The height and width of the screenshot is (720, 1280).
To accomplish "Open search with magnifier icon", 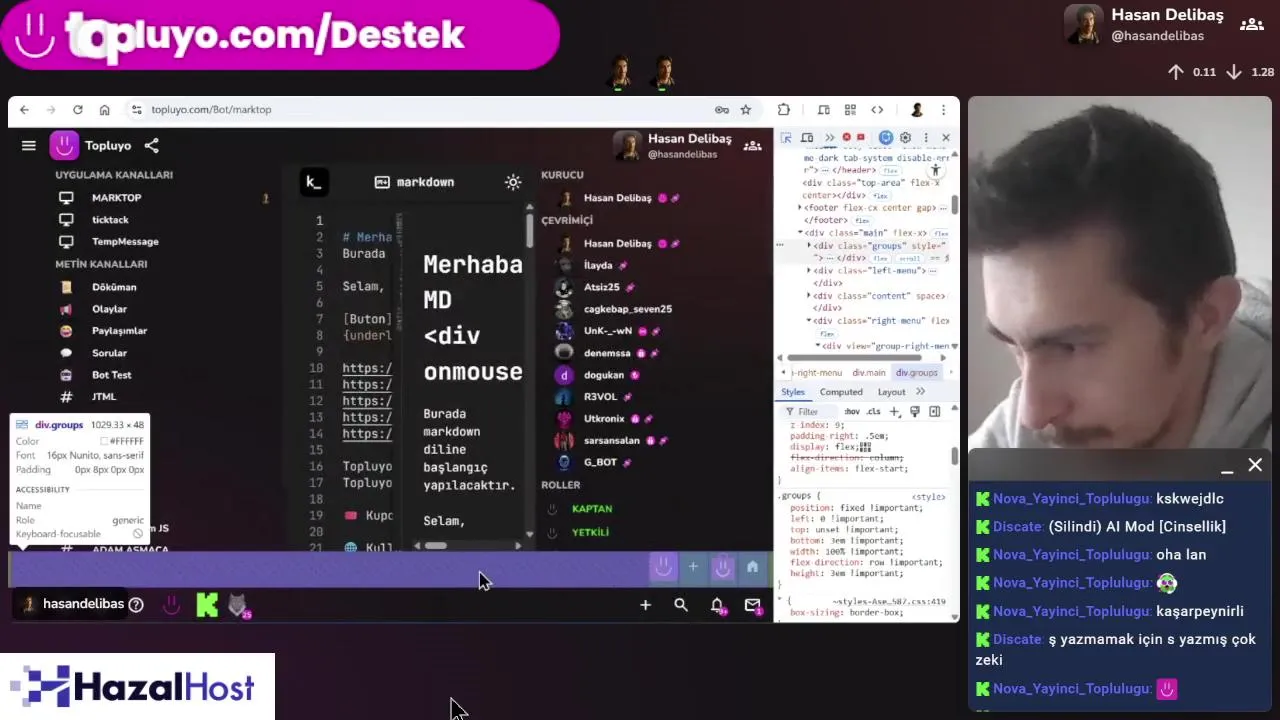I will (x=681, y=605).
